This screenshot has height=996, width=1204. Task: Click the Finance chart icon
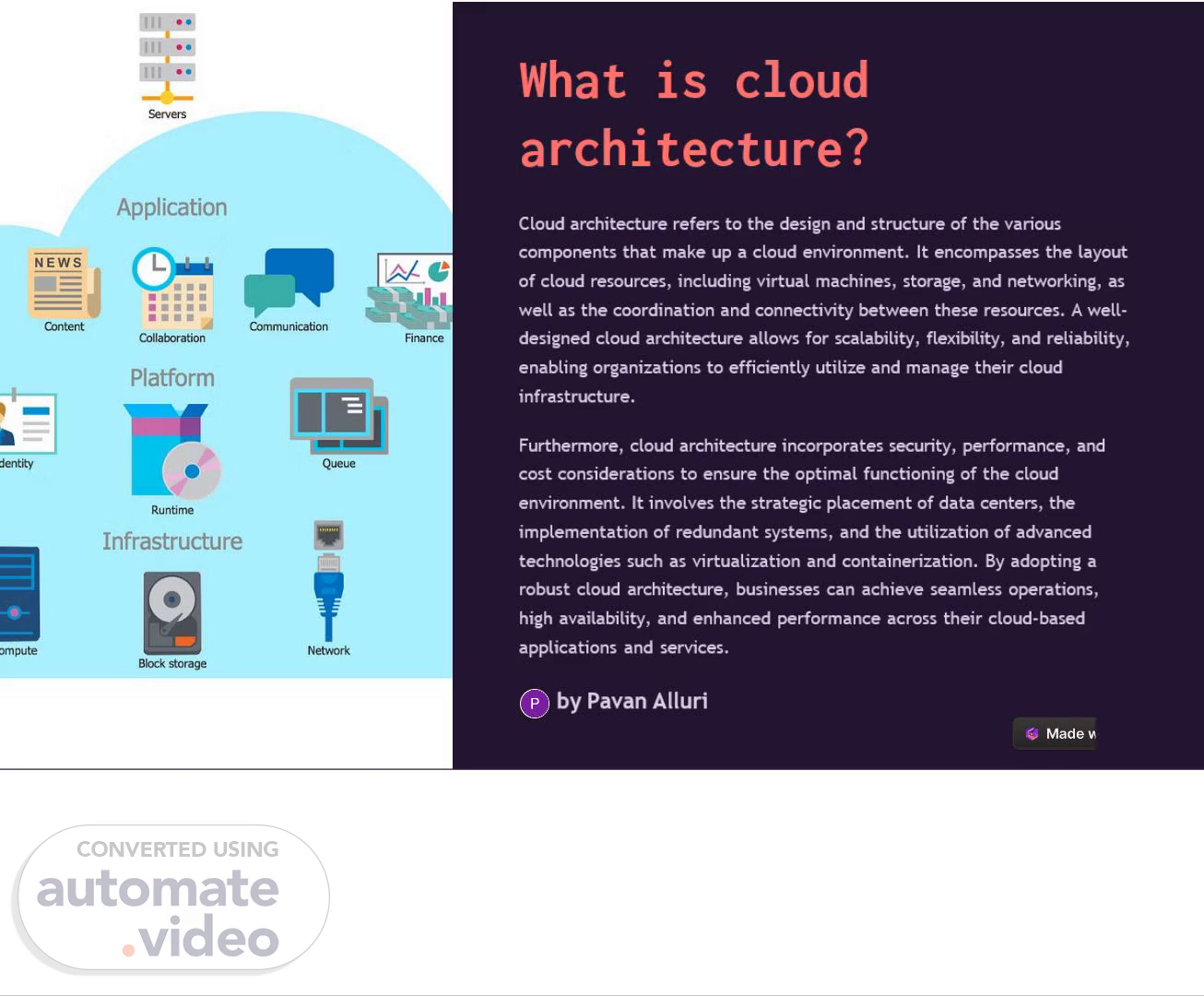click(x=411, y=290)
